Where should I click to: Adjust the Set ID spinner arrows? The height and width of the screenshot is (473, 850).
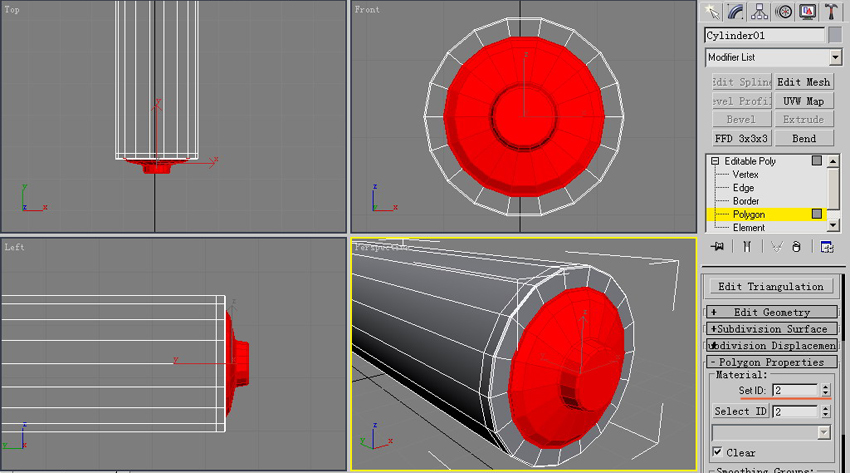click(x=825, y=390)
